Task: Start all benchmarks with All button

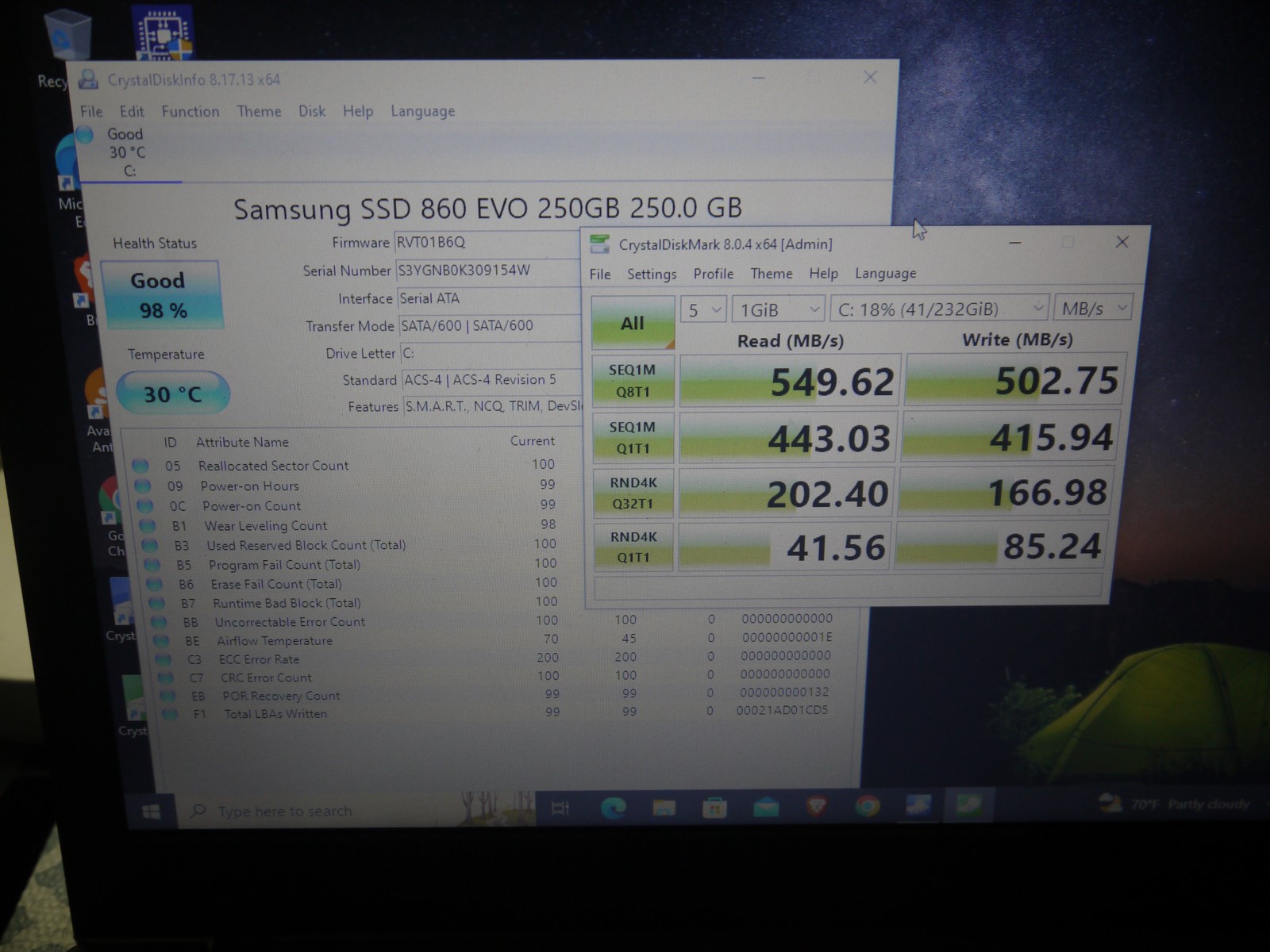Action: pos(633,322)
